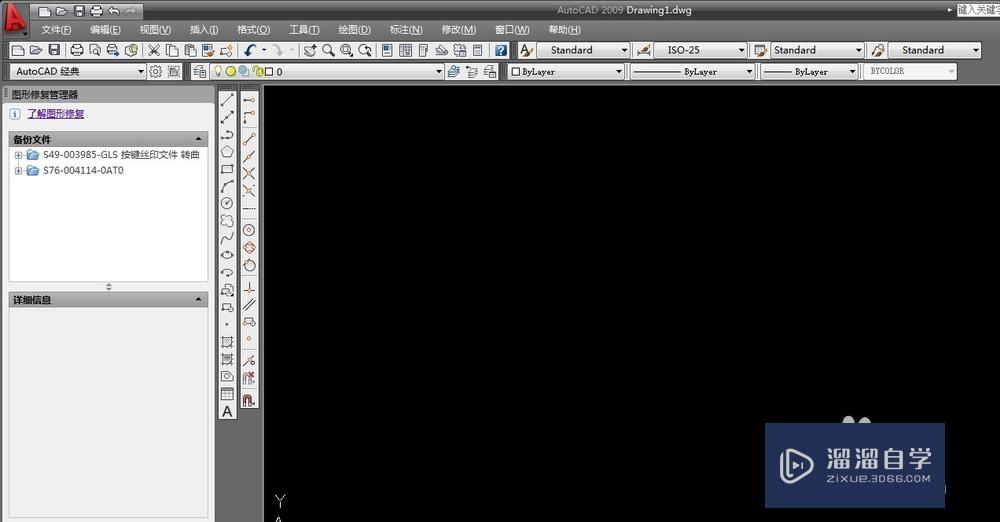Click the panel splitter handle above 详细信息
Viewport: 1000px width, 522px height.
(108, 287)
